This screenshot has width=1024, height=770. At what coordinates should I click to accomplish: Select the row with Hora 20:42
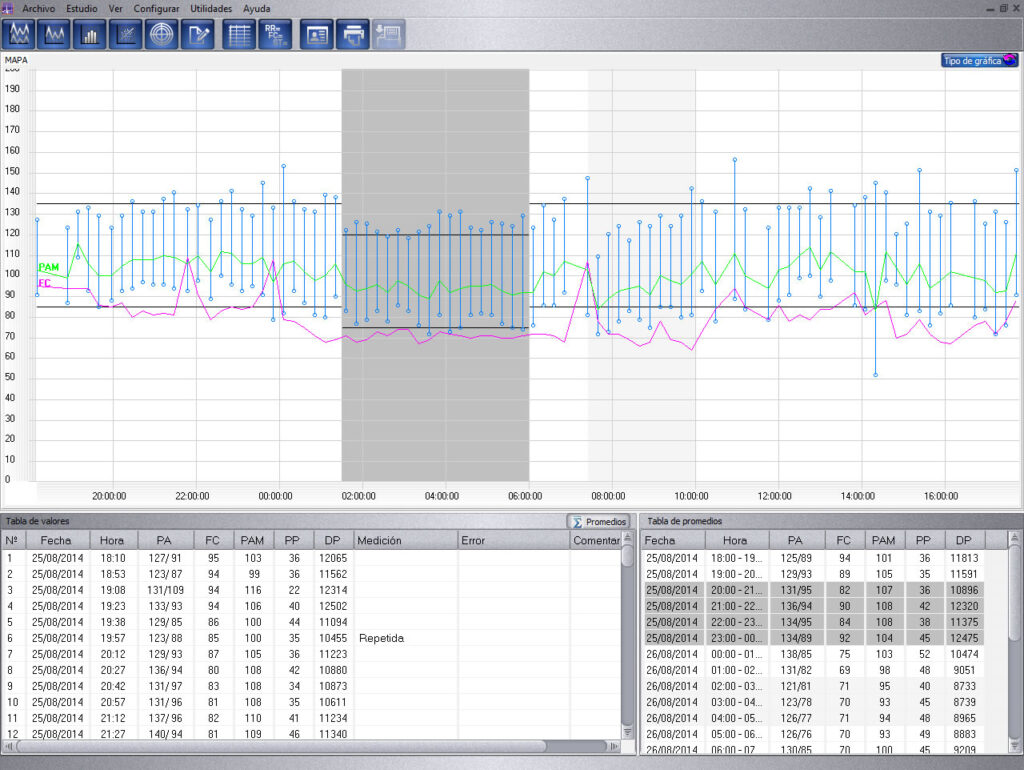coord(311,686)
